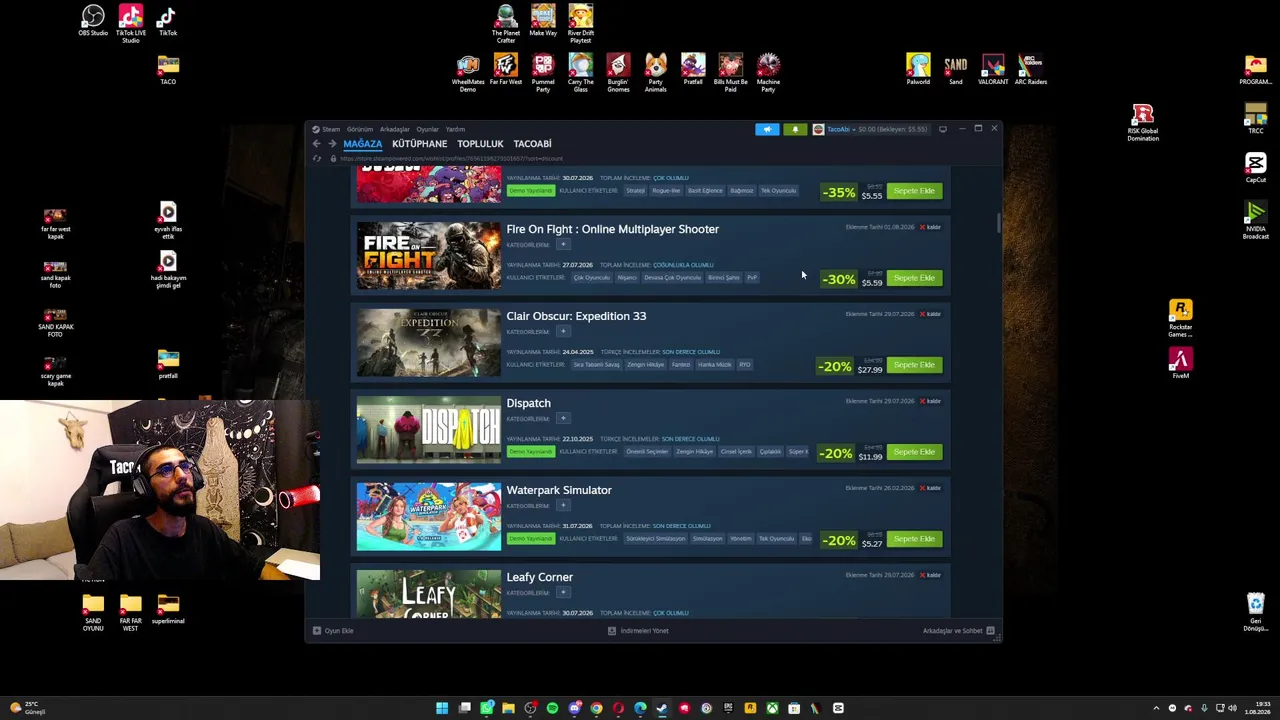The width and height of the screenshot is (1280, 720).
Task: Select the Rockstar Games desktop icon
Action: point(1181,317)
